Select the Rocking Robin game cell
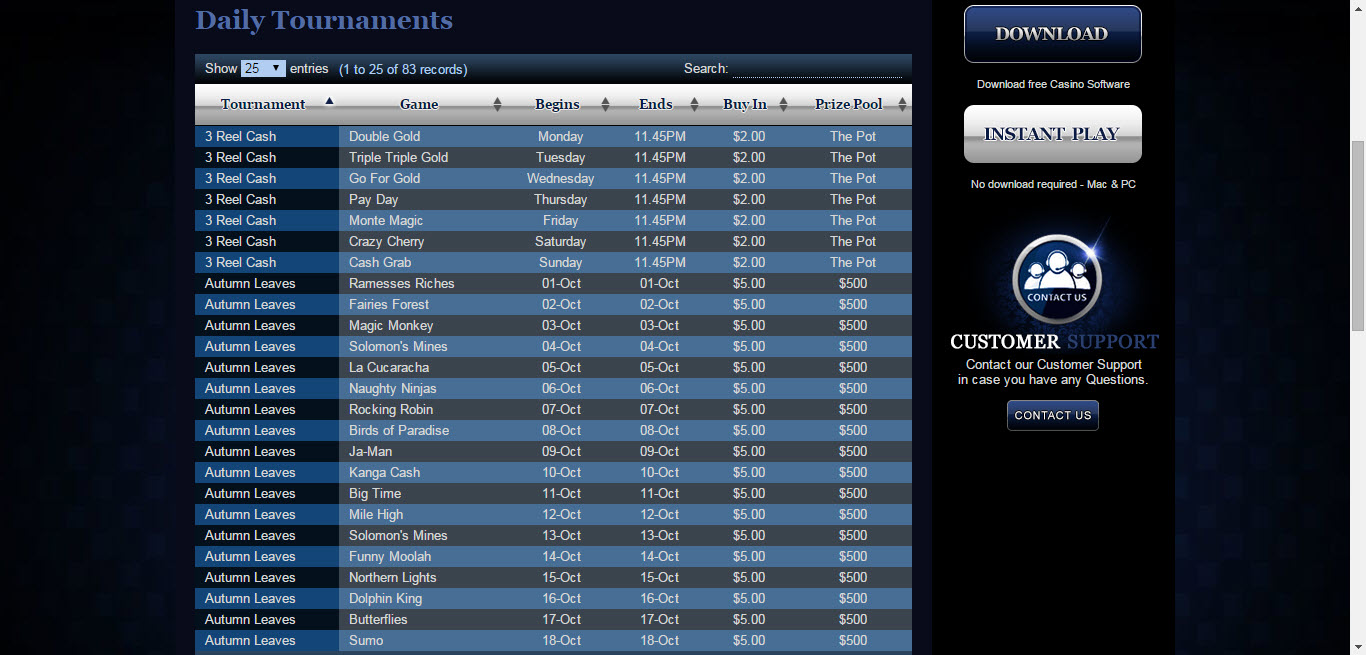Image resolution: width=1366 pixels, height=655 pixels. [423, 409]
